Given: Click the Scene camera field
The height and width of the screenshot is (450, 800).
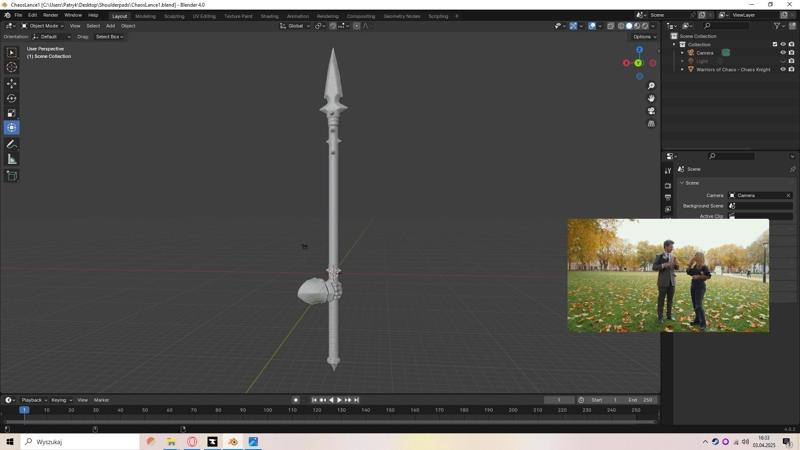Looking at the screenshot, I should (x=760, y=195).
